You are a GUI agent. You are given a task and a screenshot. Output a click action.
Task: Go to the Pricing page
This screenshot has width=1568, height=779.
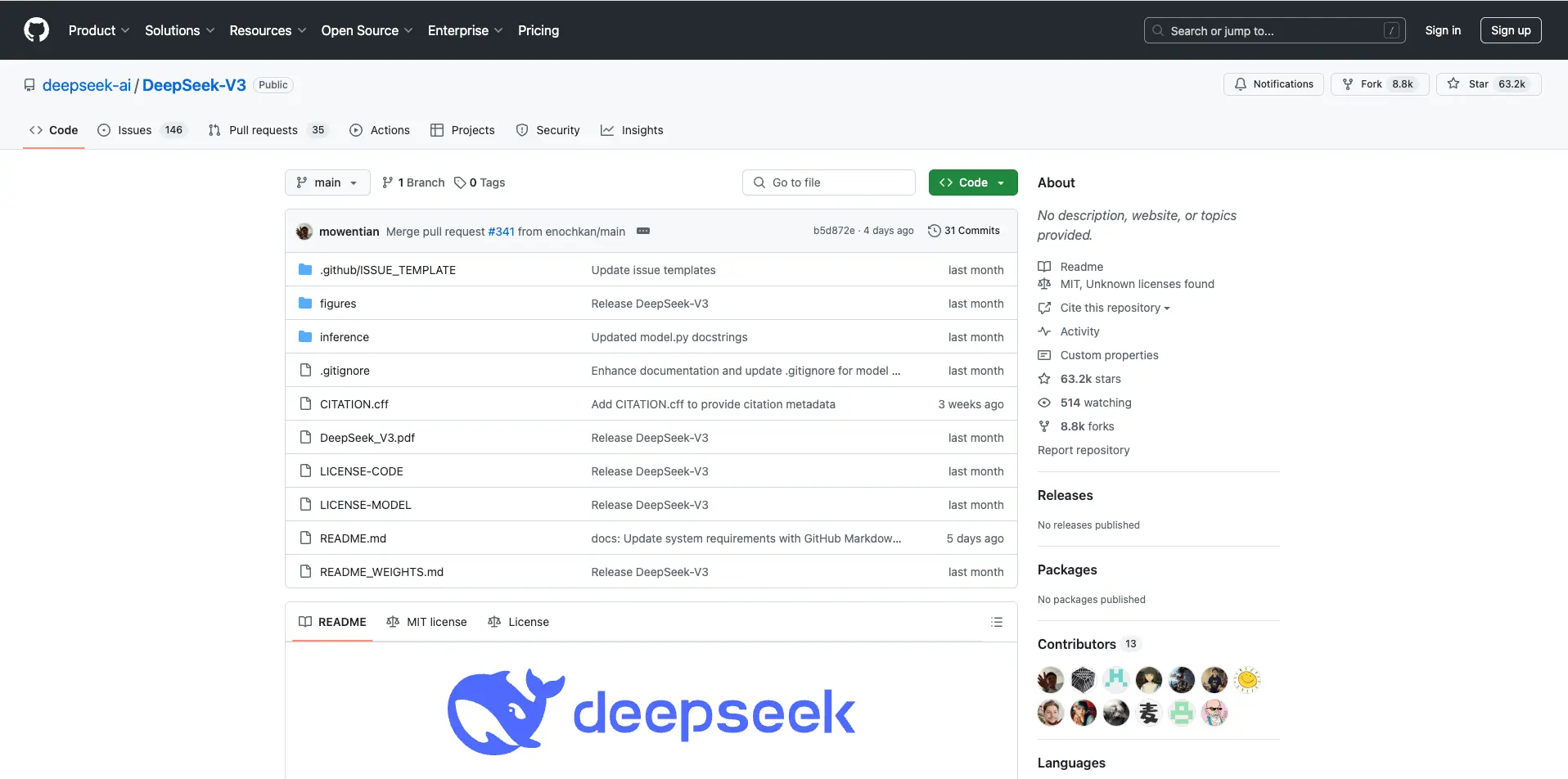click(x=538, y=30)
